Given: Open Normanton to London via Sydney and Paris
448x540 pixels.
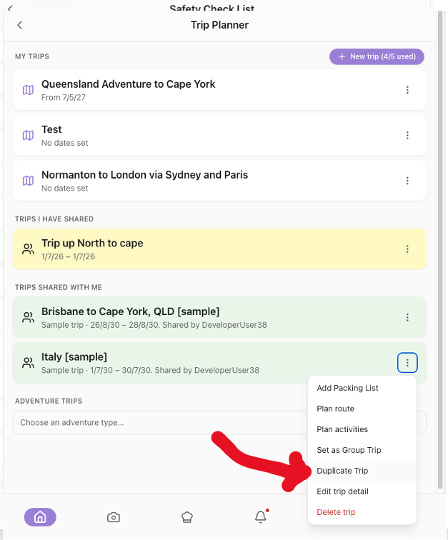Looking at the screenshot, I should click(220, 181).
